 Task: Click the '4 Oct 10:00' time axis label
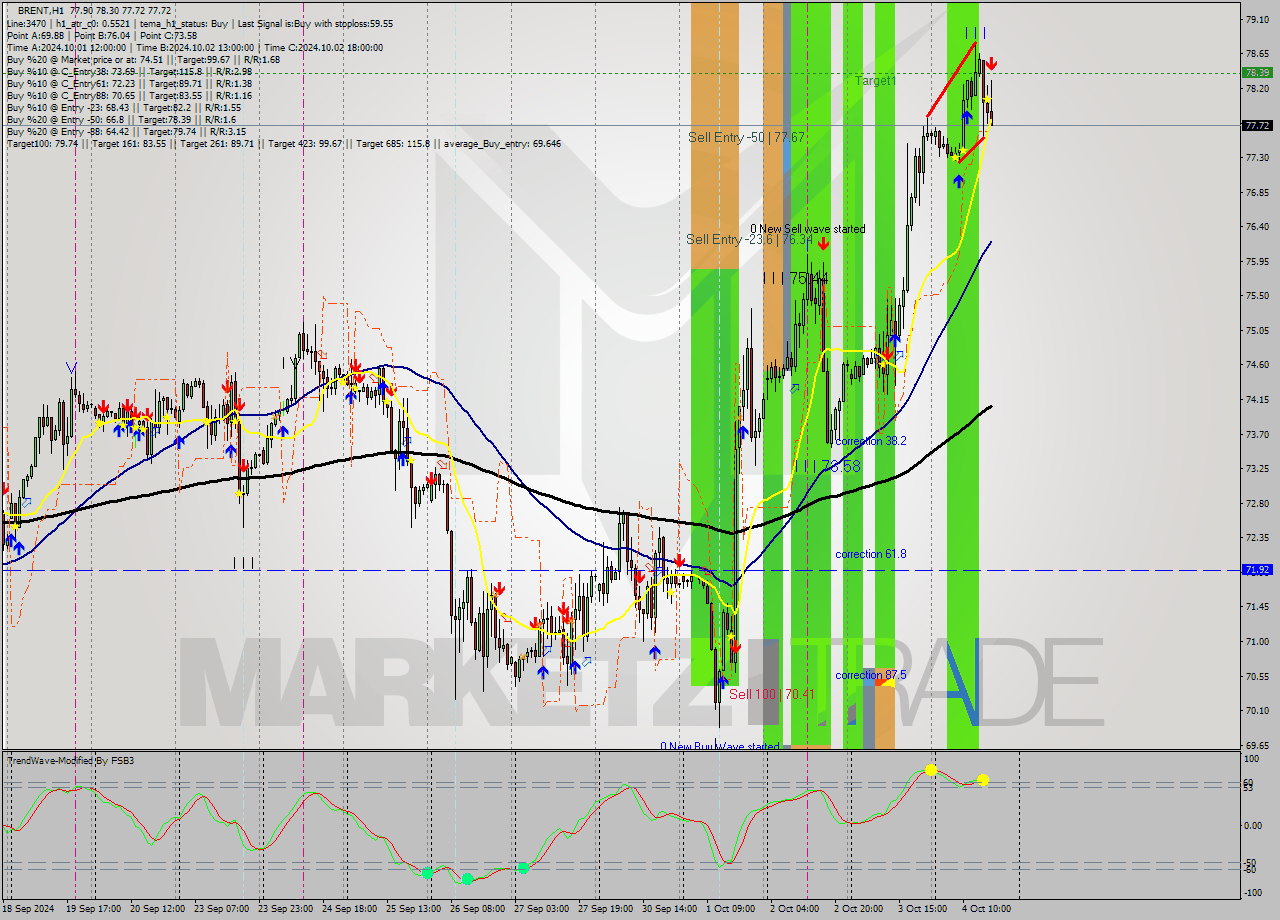coord(986,908)
